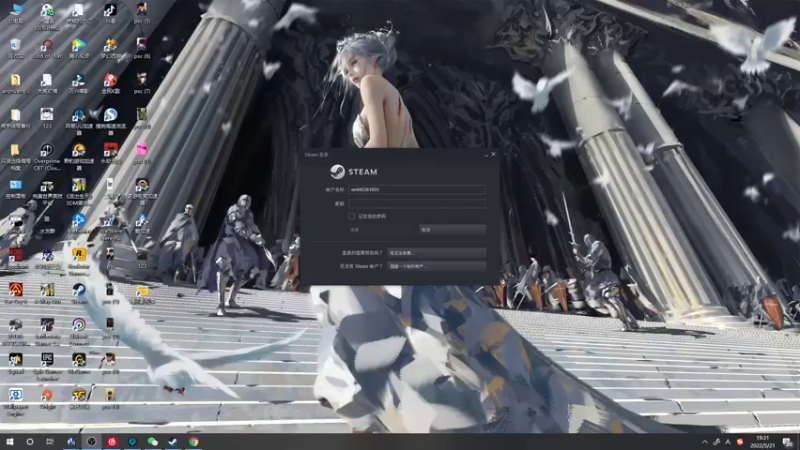Open Task View on the taskbar
800x450 pixels.
pyautogui.click(x=49, y=441)
